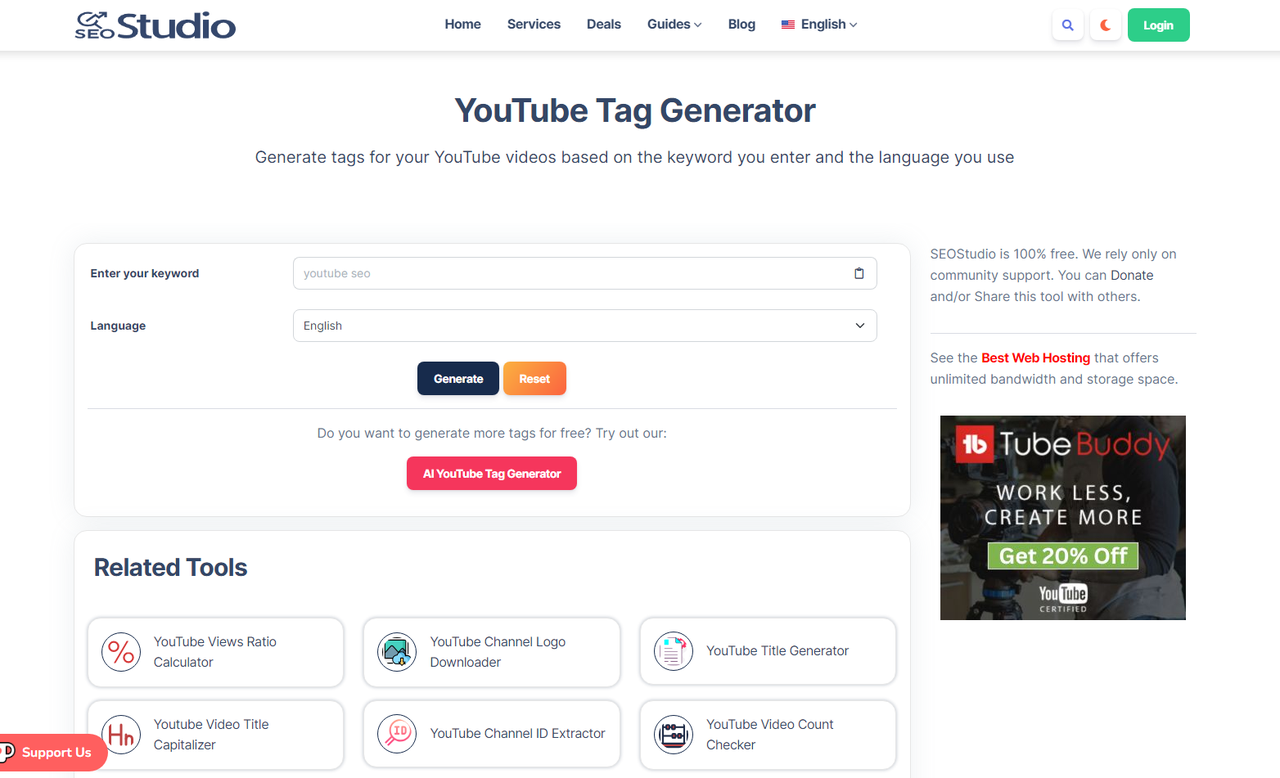Go to the Blog page

(x=741, y=24)
